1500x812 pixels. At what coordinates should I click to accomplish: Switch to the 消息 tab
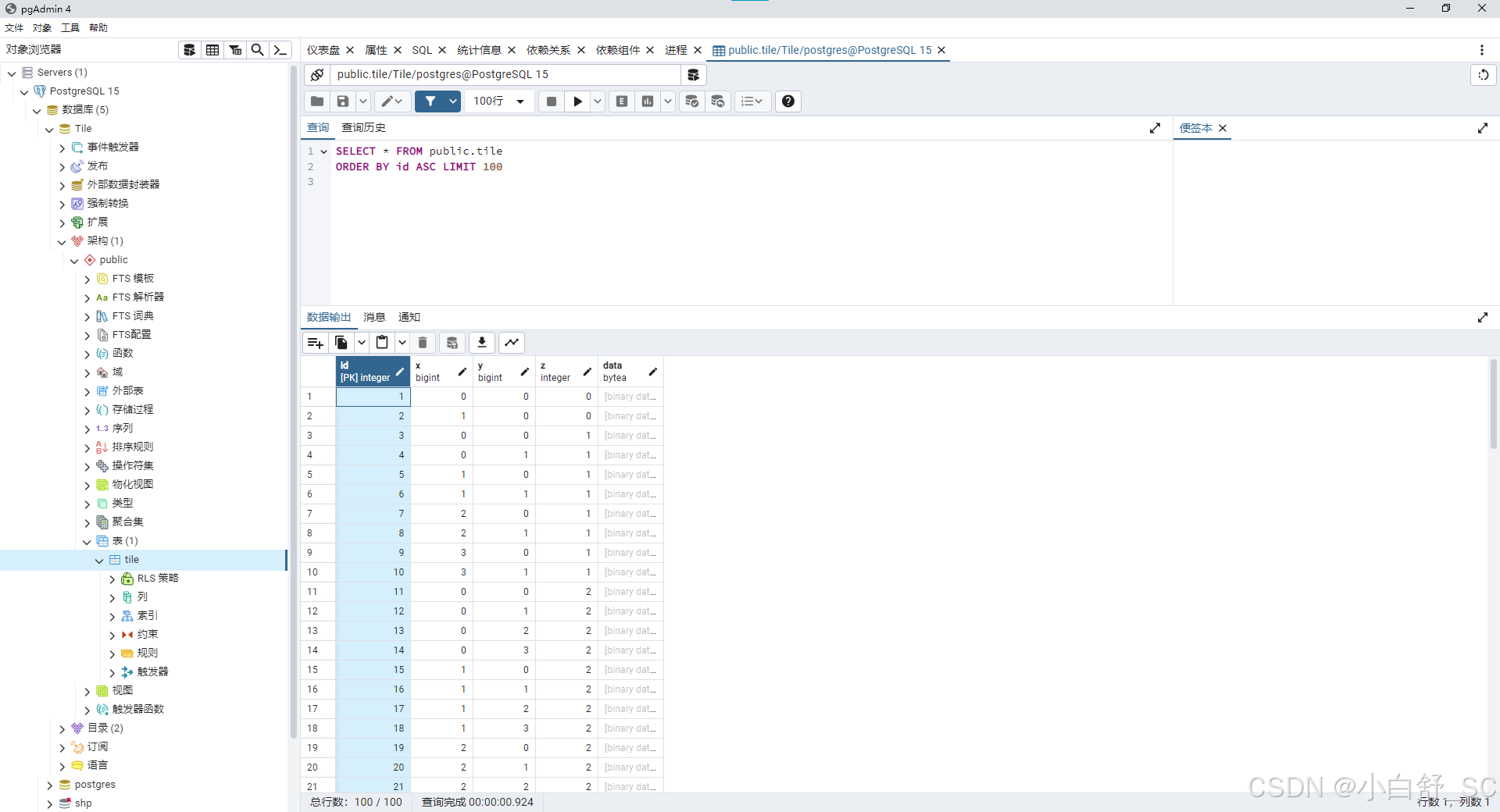coord(374,318)
